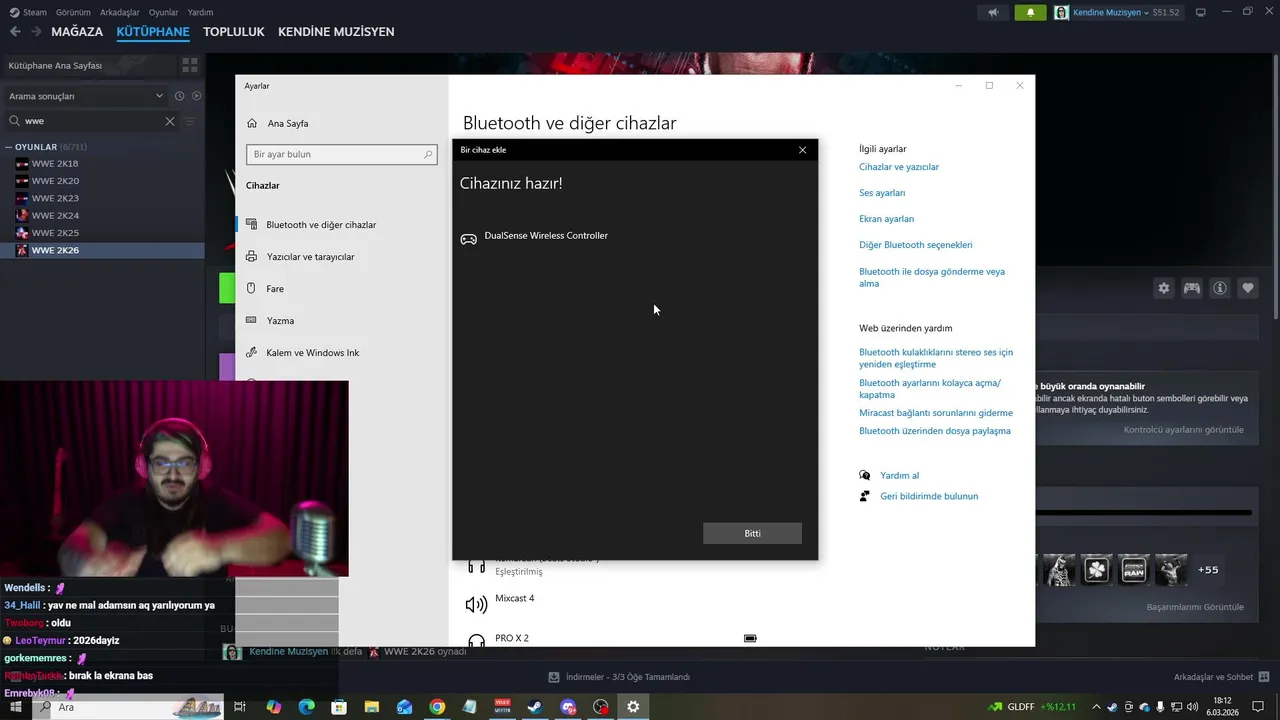This screenshot has width=1280, height=720.
Task: Click the Bitti button in the device dialog
Action: 752,533
